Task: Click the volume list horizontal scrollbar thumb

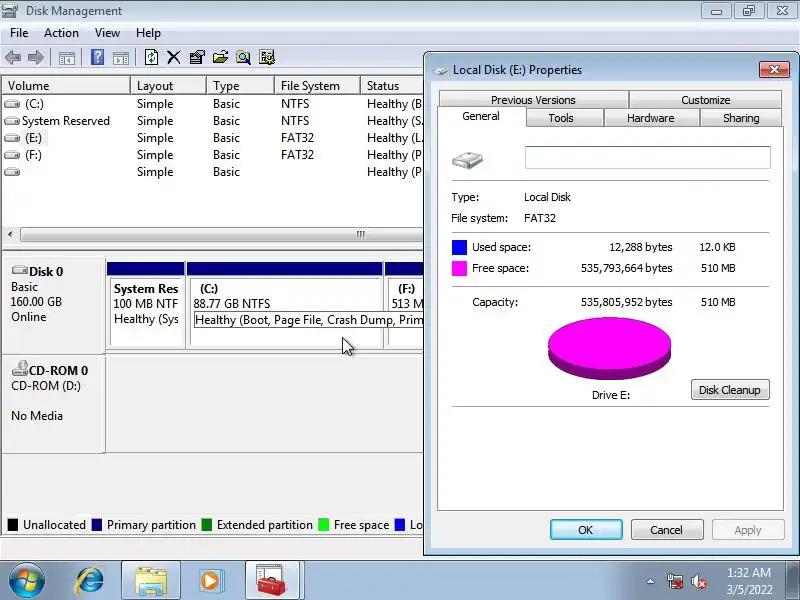Action: [x=222, y=235]
